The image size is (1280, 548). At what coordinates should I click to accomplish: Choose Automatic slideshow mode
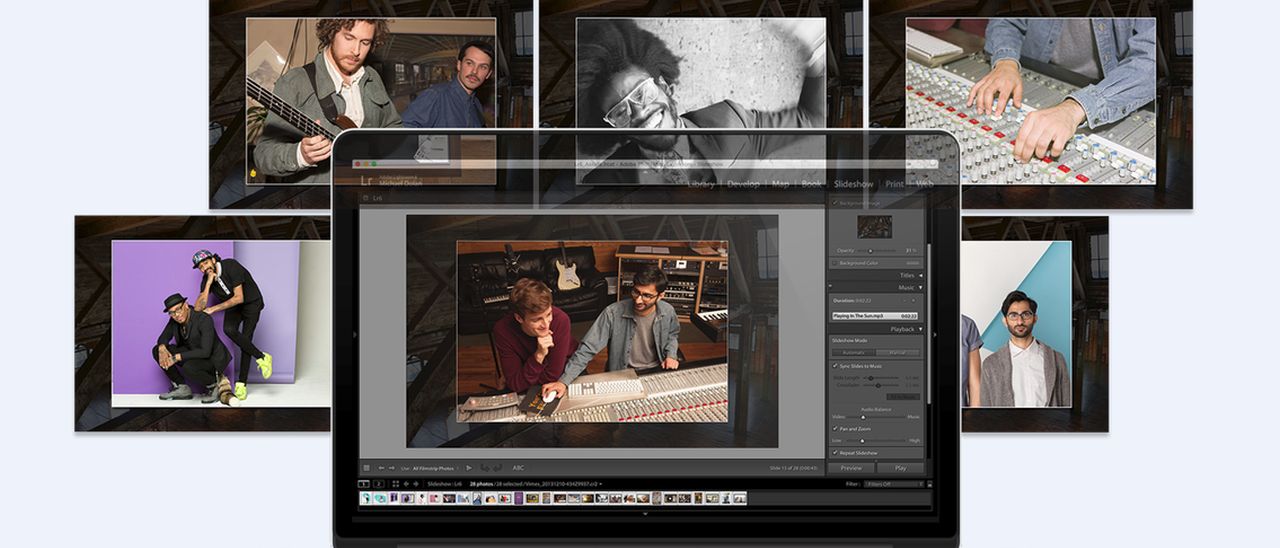pyautogui.click(x=853, y=352)
